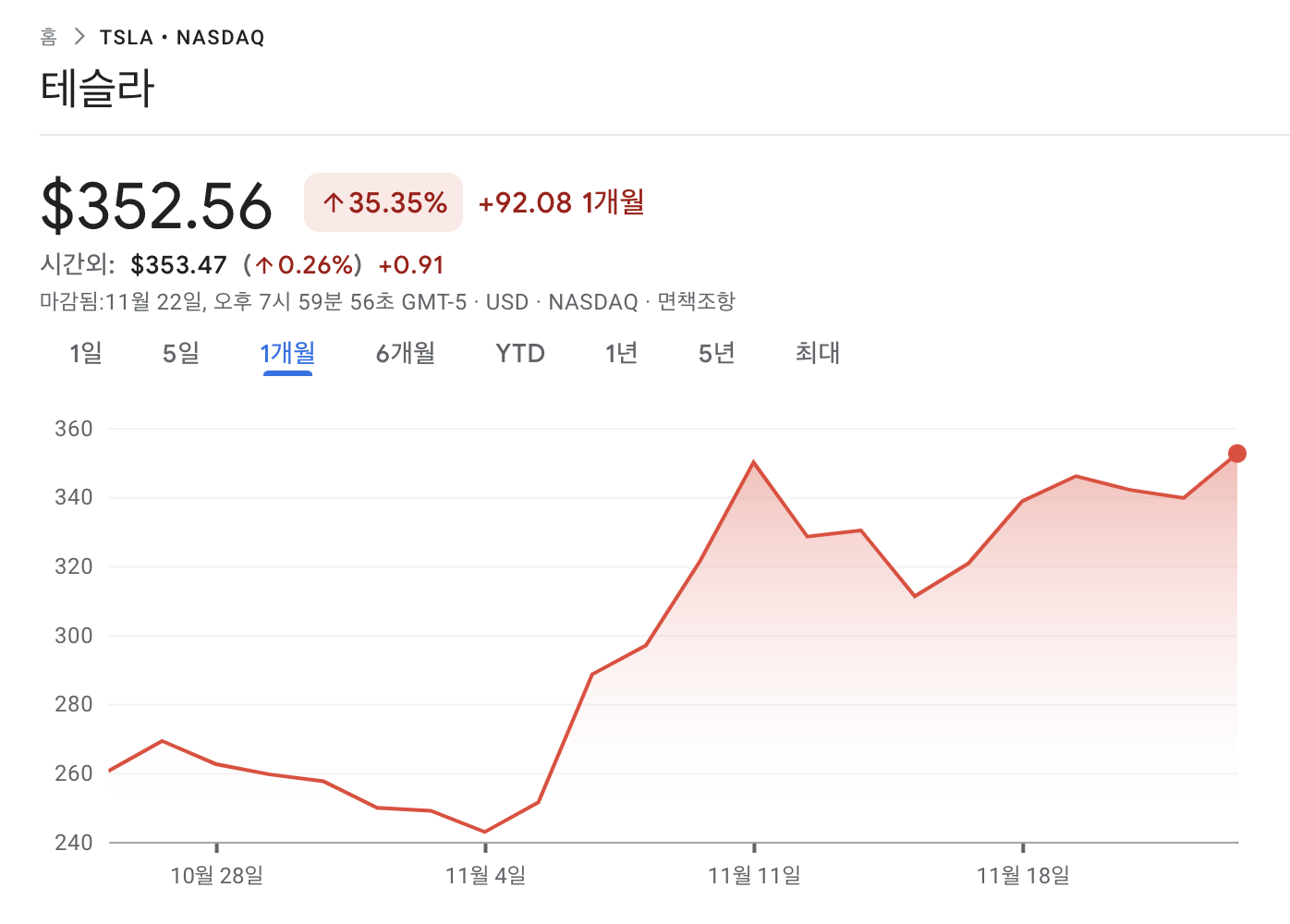Click the 마감됨 closing timestamp text
Image resolution: width=1290 pixels, height=924 pixels.
[253, 301]
